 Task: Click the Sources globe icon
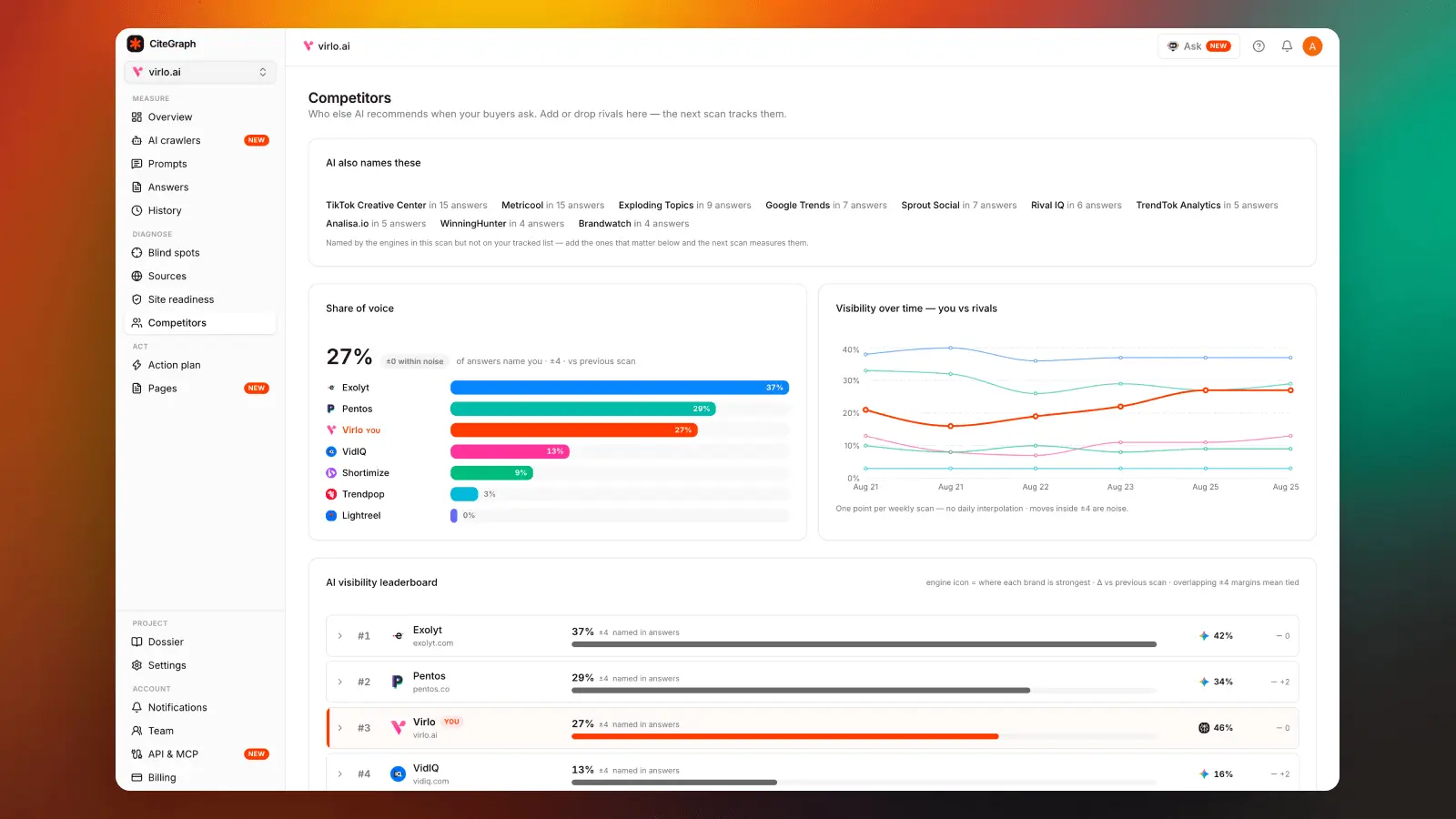[x=136, y=276]
